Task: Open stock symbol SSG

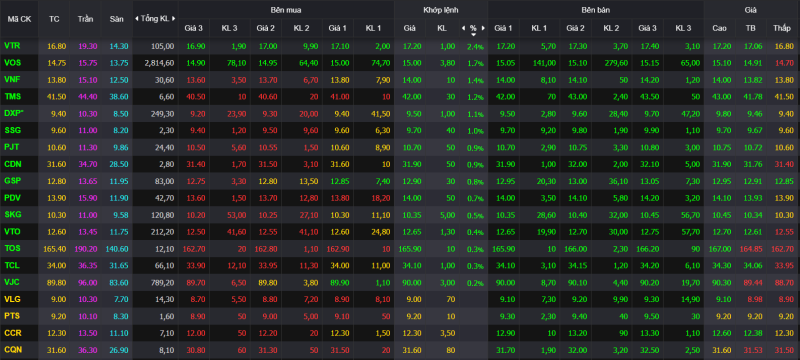Action: pos(13,131)
